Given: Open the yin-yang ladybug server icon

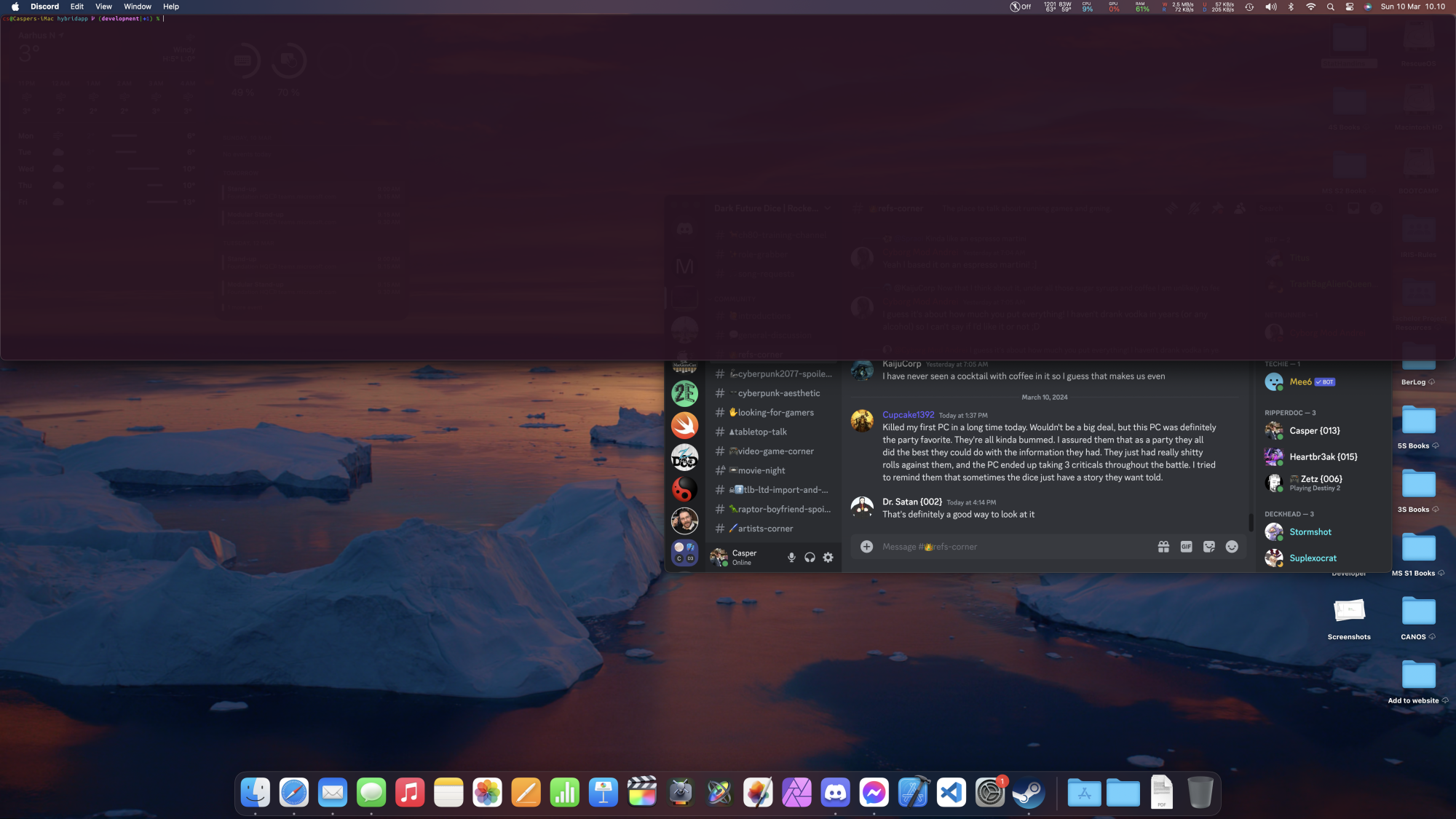Looking at the screenshot, I should 684,489.
